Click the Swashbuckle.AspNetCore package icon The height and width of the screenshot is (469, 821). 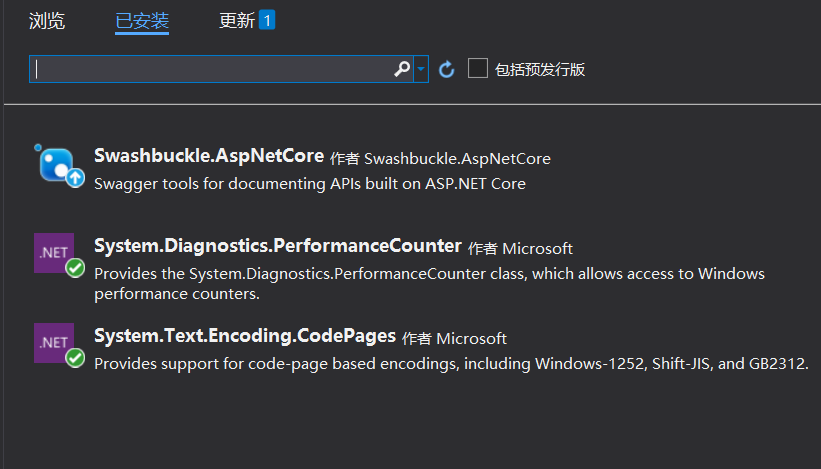[x=59, y=165]
